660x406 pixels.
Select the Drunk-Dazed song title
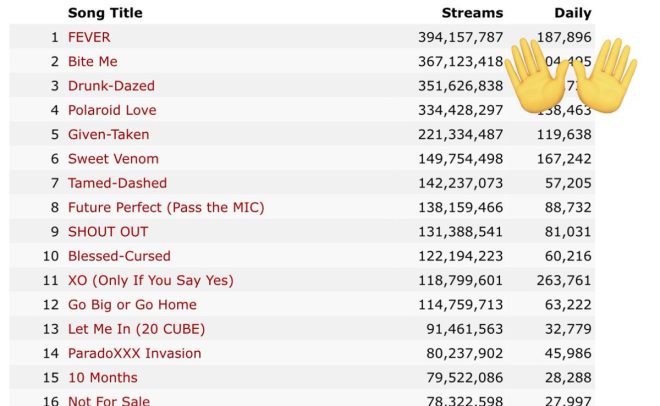point(111,86)
